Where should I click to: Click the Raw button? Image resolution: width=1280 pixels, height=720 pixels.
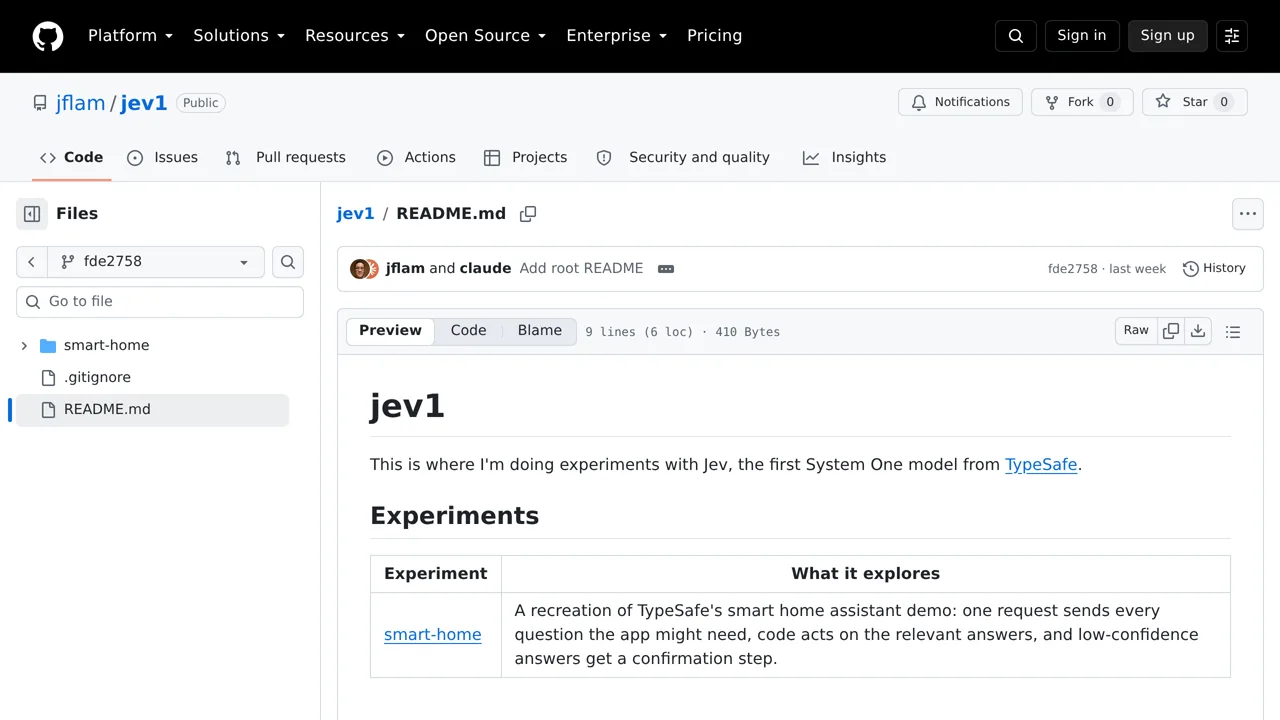click(x=1136, y=331)
